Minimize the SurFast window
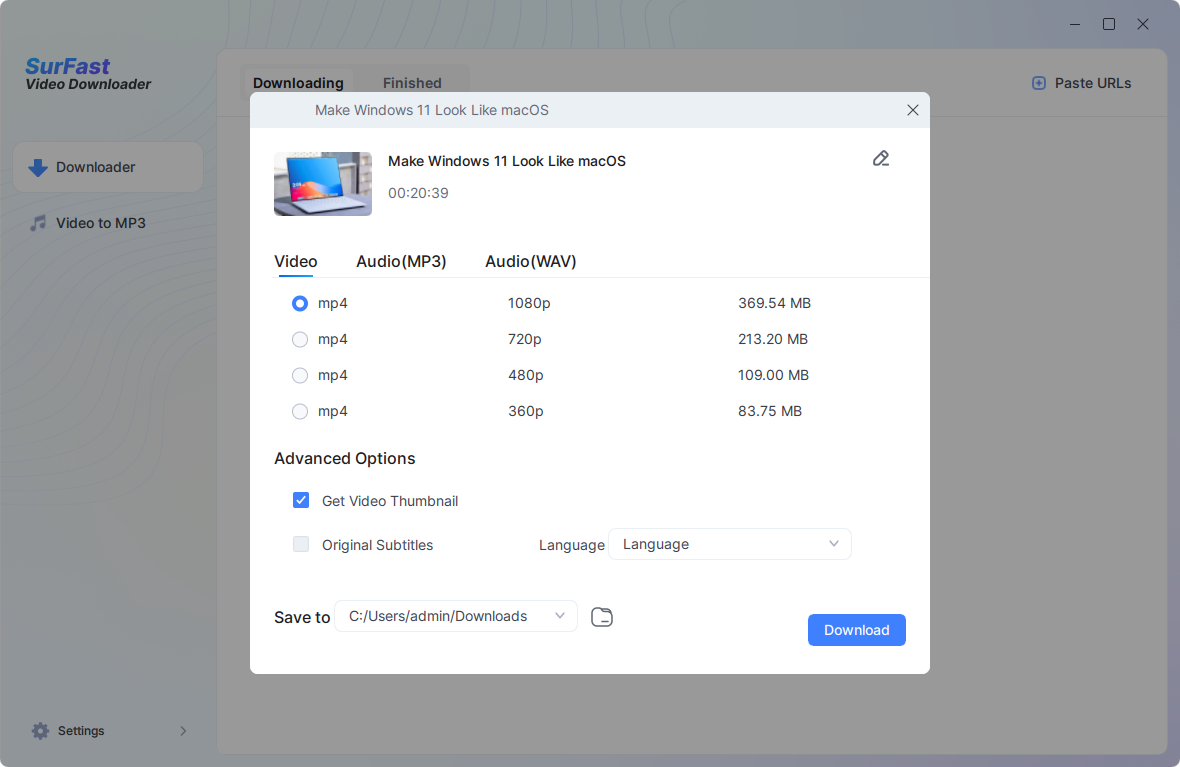1180x767 pixels. pyautogui.click(x=1075, y=24)
